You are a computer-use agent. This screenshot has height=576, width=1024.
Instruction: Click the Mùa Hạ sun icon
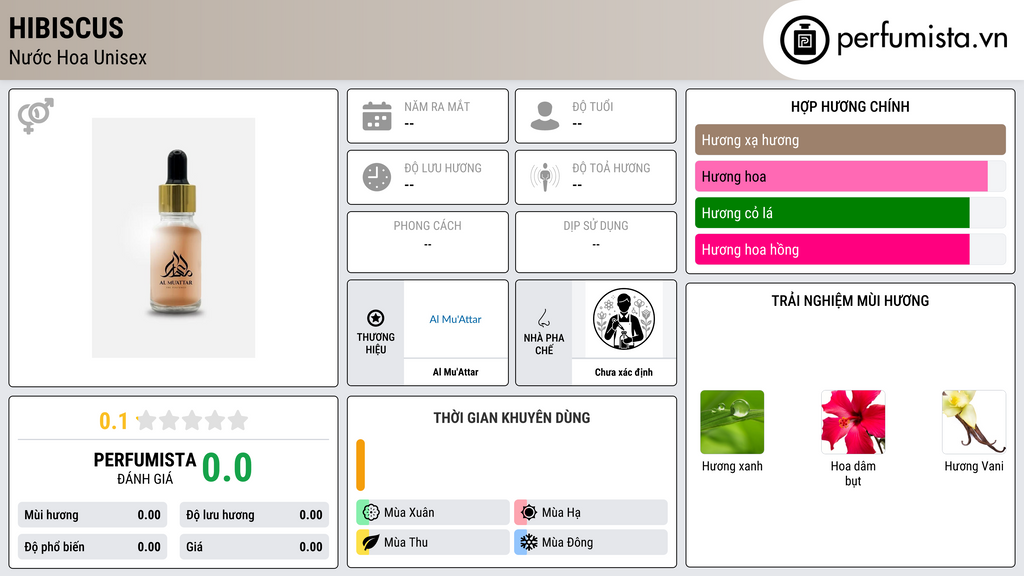tap(529, 512)
